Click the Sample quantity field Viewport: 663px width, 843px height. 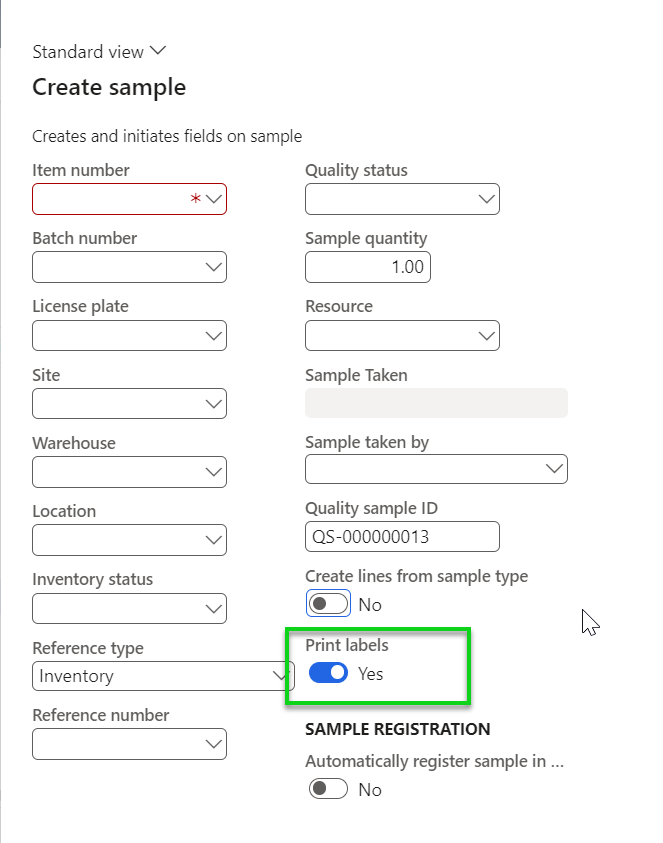(x=367, y=267)
